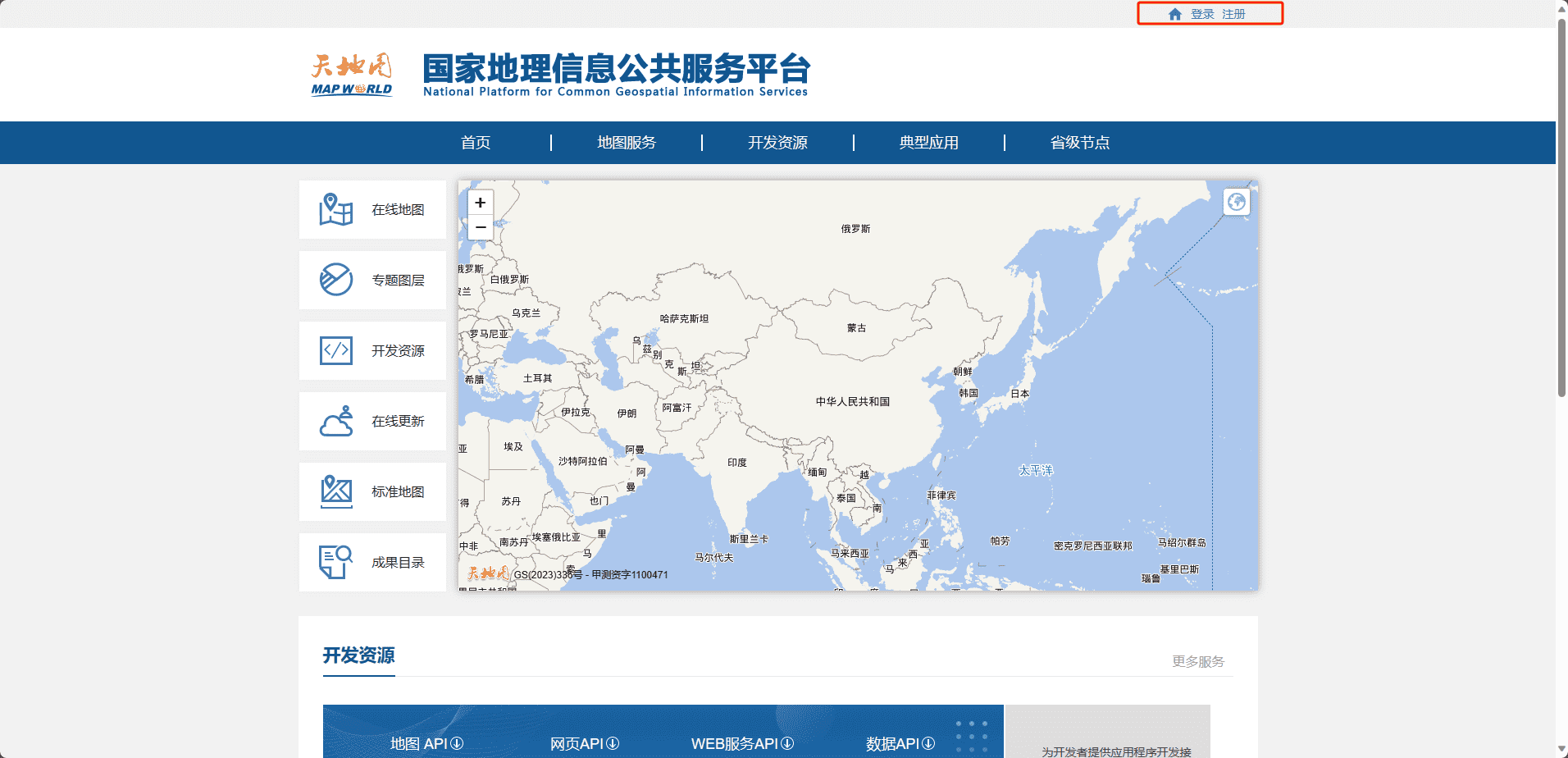Zoom out the map with minus button
The image size is (1568, 758).
coord(481,227)
